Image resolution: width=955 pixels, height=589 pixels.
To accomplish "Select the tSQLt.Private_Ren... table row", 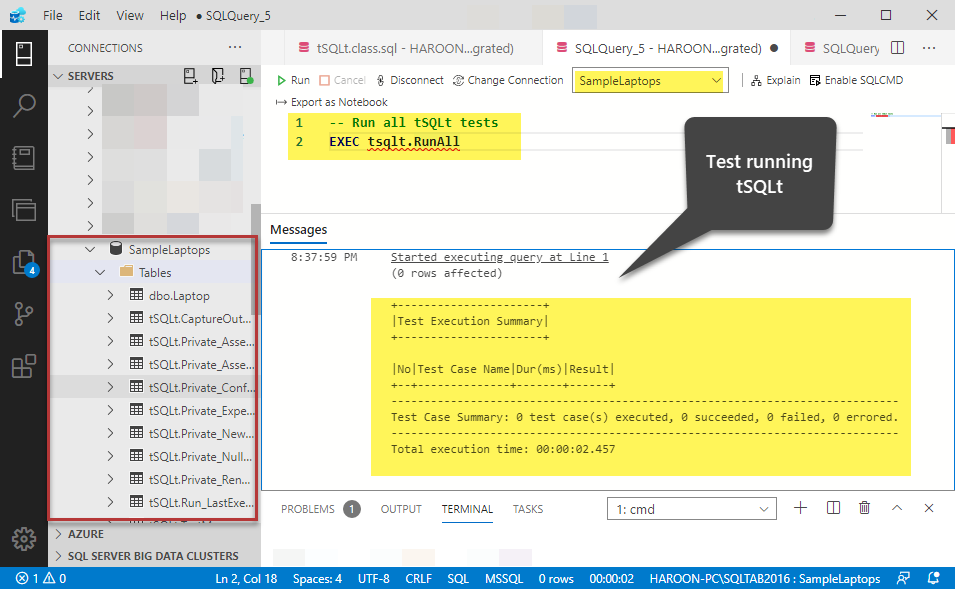I will pos(154,480).
